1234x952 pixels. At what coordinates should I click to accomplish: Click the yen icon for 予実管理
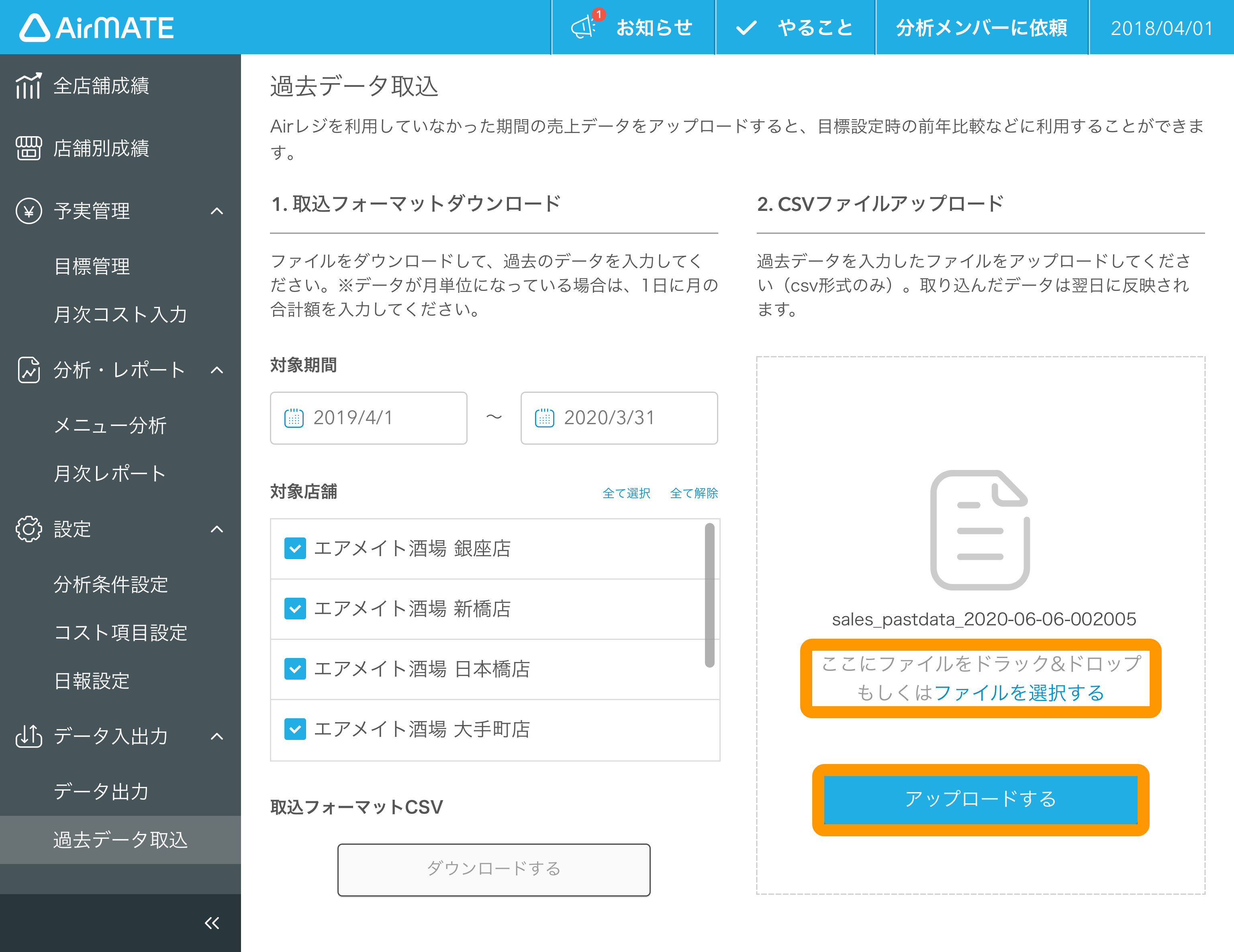28,211
